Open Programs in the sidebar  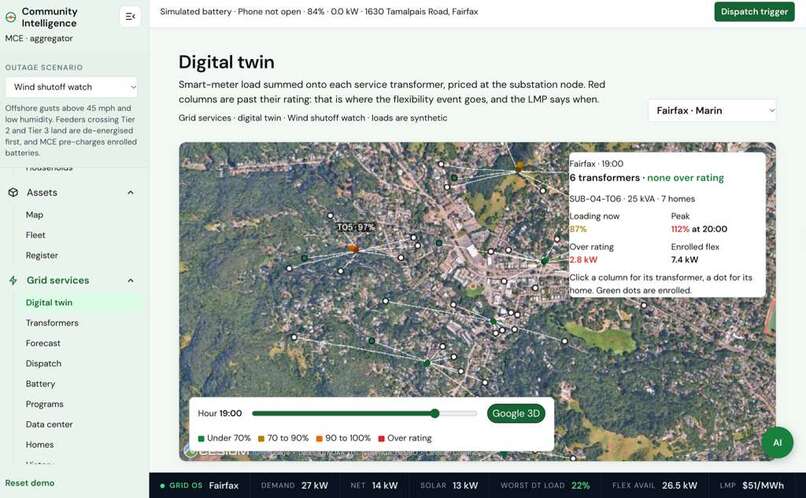coord(45,404)
